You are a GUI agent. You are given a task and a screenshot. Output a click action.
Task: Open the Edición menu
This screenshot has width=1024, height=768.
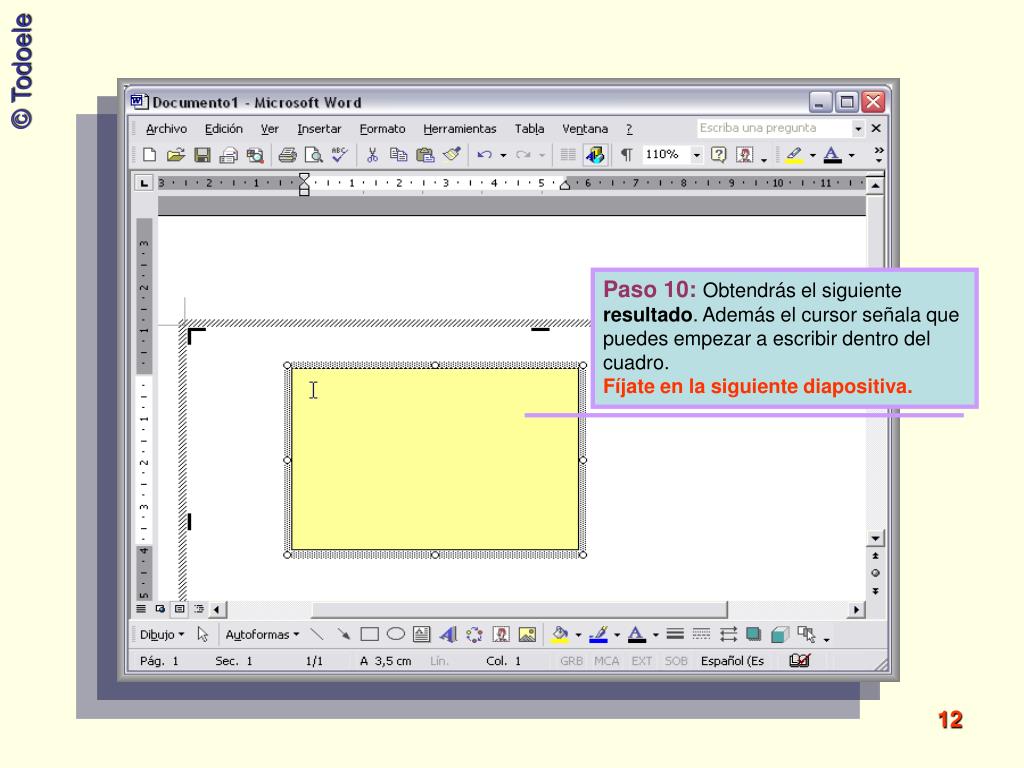click(x=223, y=129)
